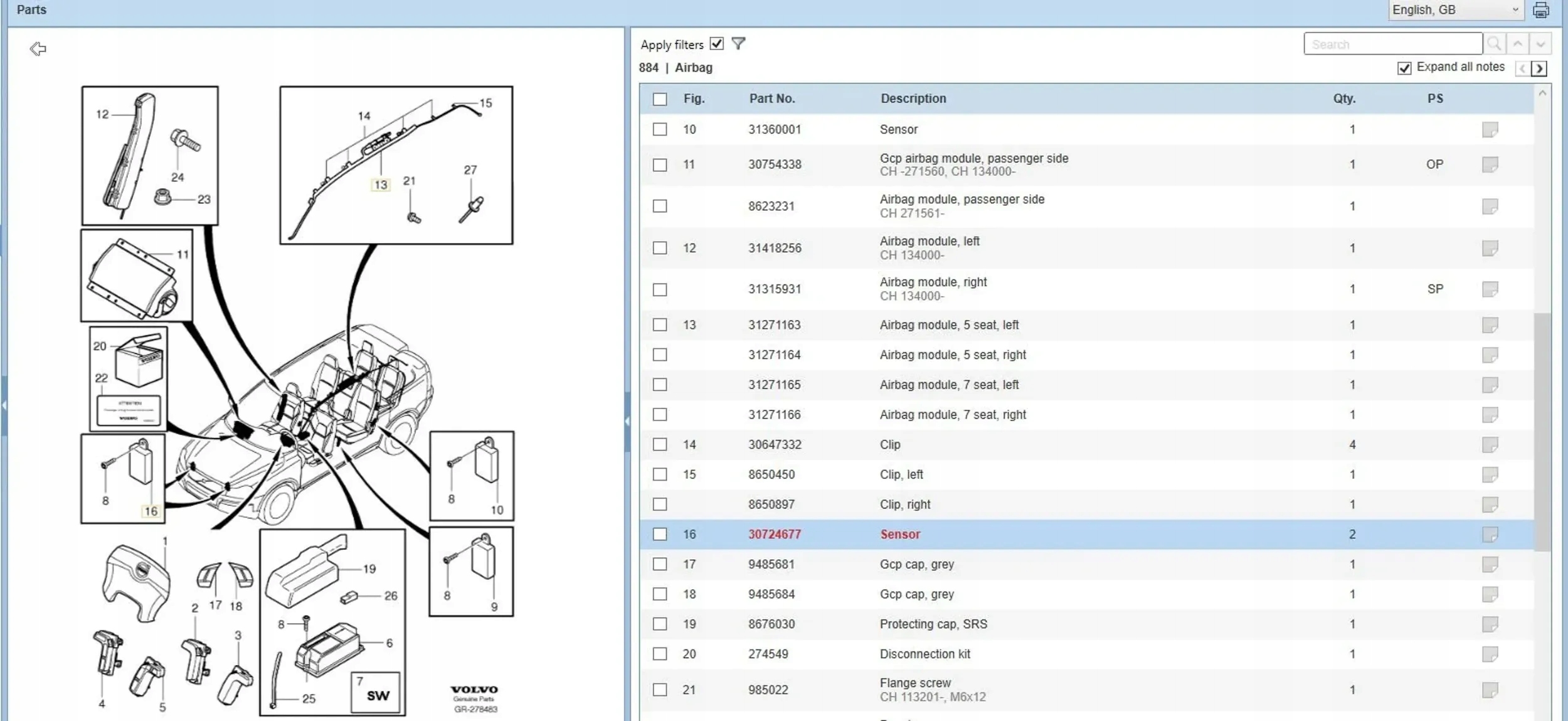Go to next section chevron

pyautogui.click(x=1539, y=68)
